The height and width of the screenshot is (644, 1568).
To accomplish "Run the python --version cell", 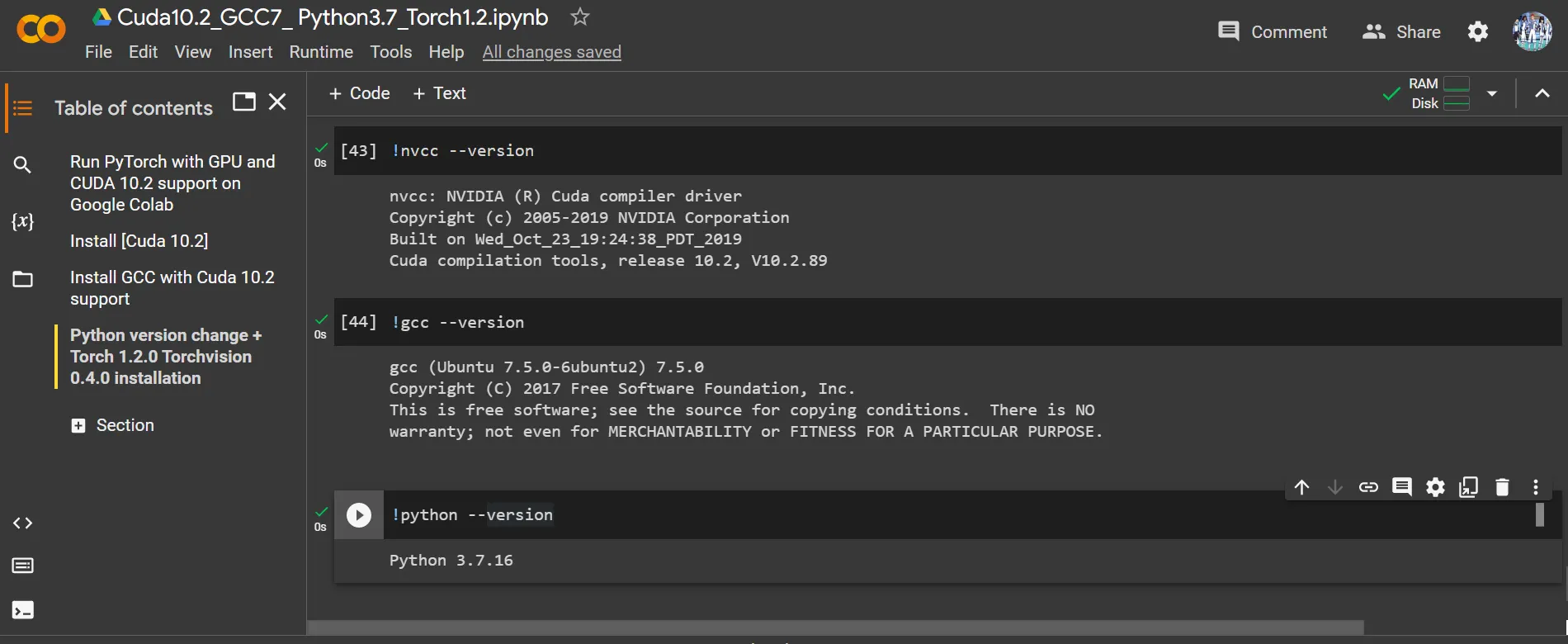I will pos(358,515).
